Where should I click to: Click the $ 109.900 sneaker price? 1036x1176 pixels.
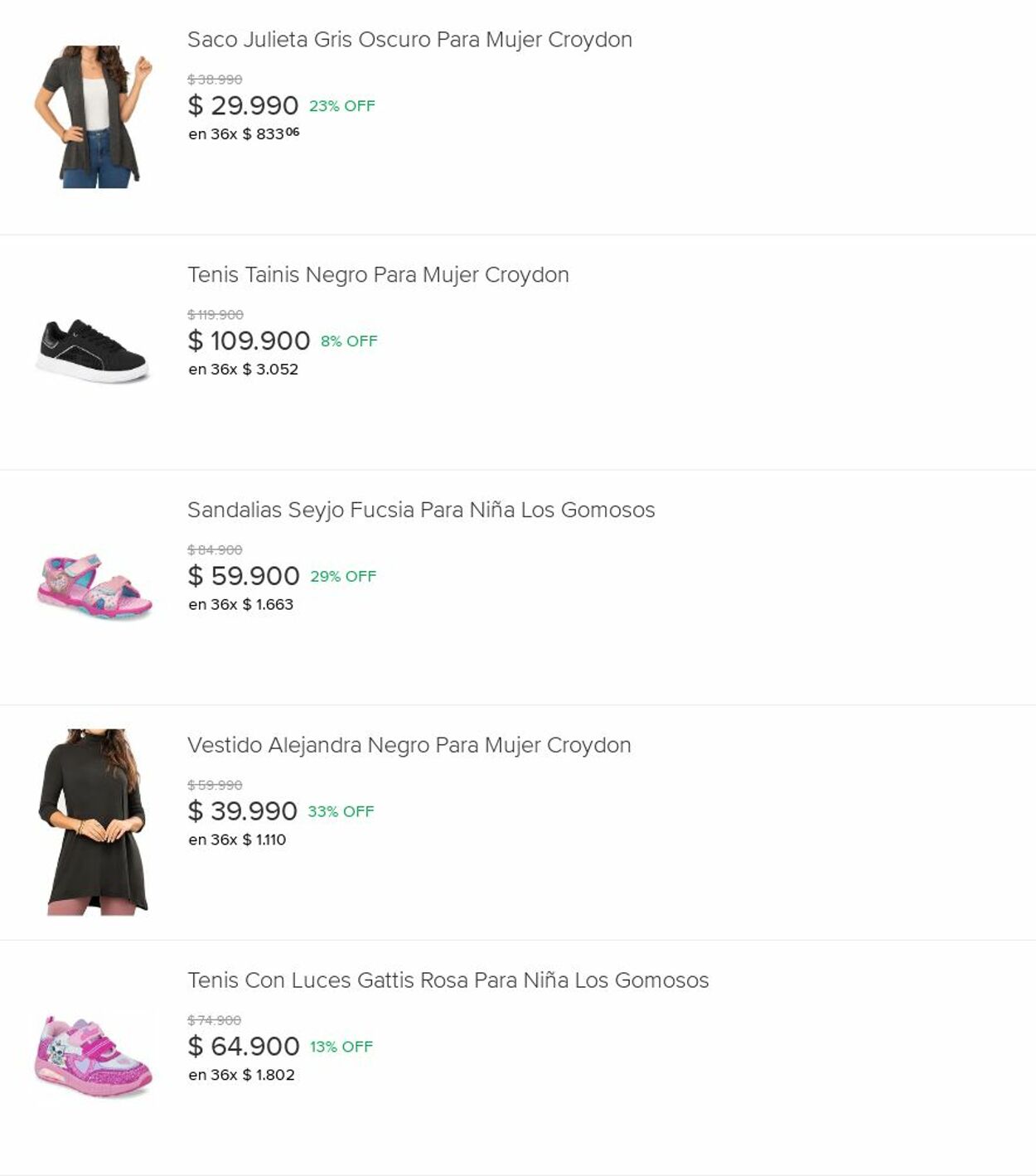[x=249, y=341]
